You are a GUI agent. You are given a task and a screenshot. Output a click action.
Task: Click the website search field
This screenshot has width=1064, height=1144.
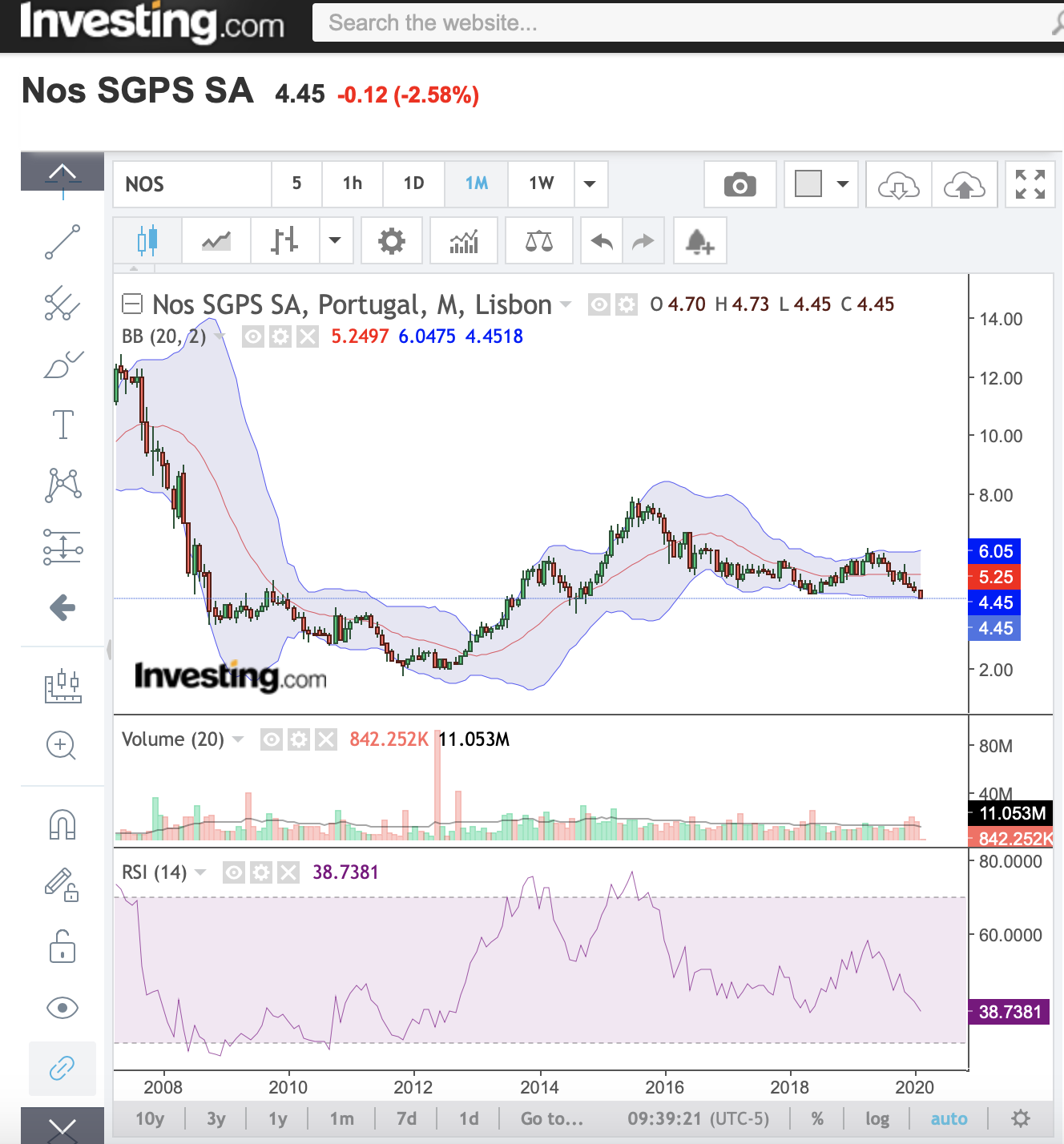tap(681, 22)
